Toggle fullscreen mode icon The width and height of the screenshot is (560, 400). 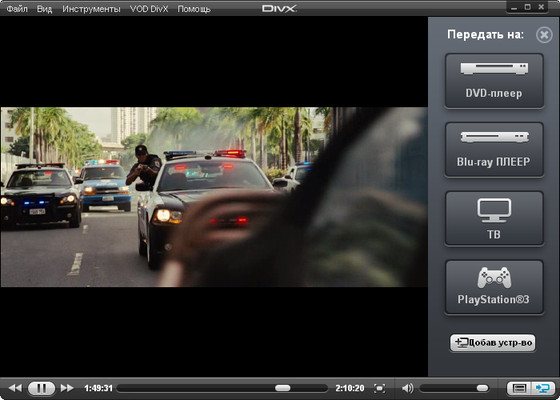pos(379,388)
